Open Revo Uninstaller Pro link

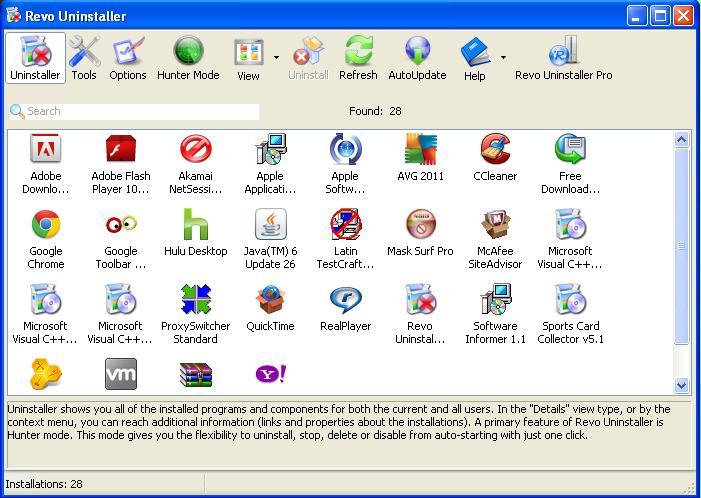[563, 58]
